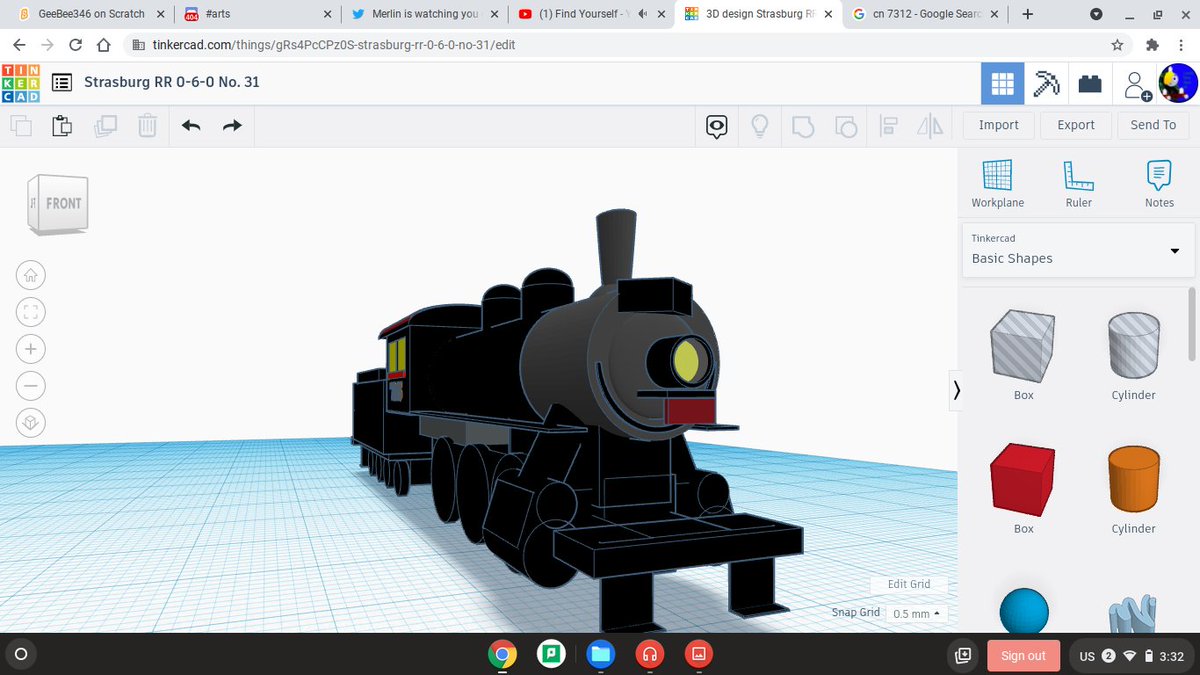Switch to the orthographic view toggle

click(31, 422)
